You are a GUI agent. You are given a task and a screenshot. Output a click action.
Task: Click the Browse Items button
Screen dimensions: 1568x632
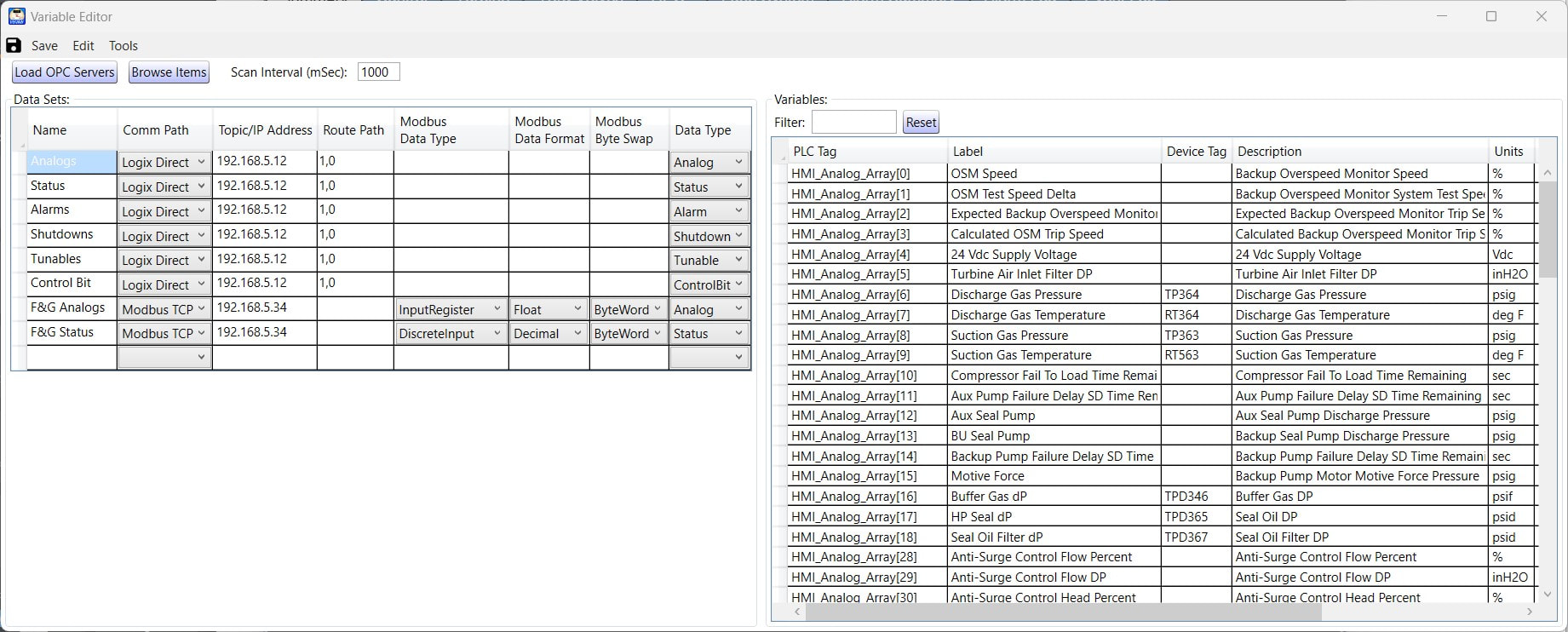[169, 72]
